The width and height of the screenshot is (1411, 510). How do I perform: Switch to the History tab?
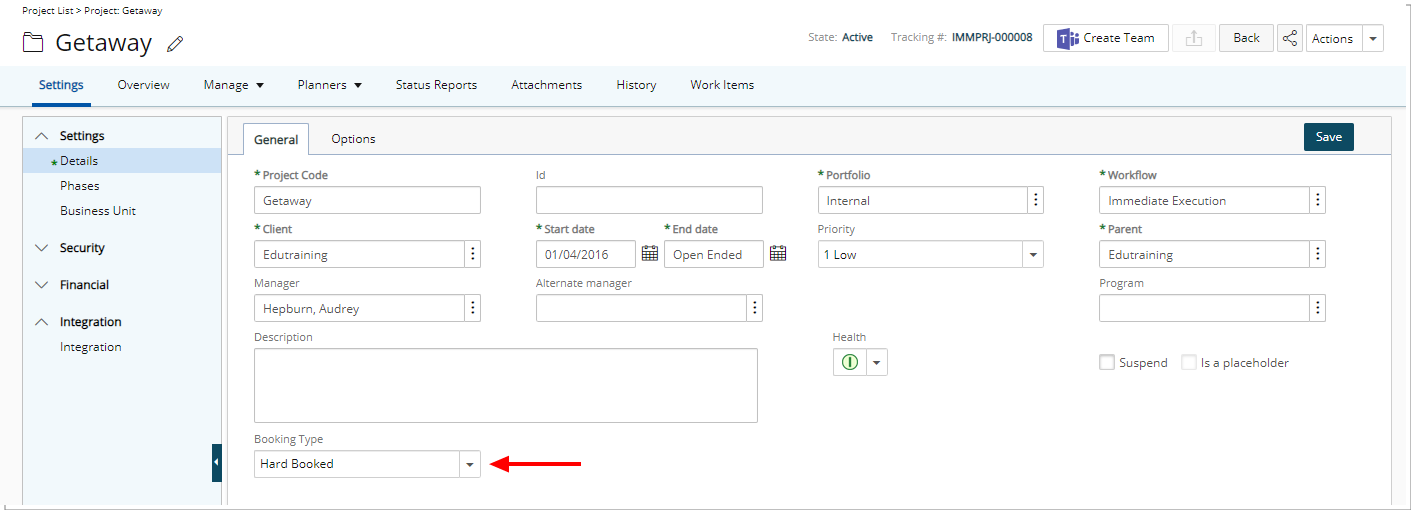636,85
